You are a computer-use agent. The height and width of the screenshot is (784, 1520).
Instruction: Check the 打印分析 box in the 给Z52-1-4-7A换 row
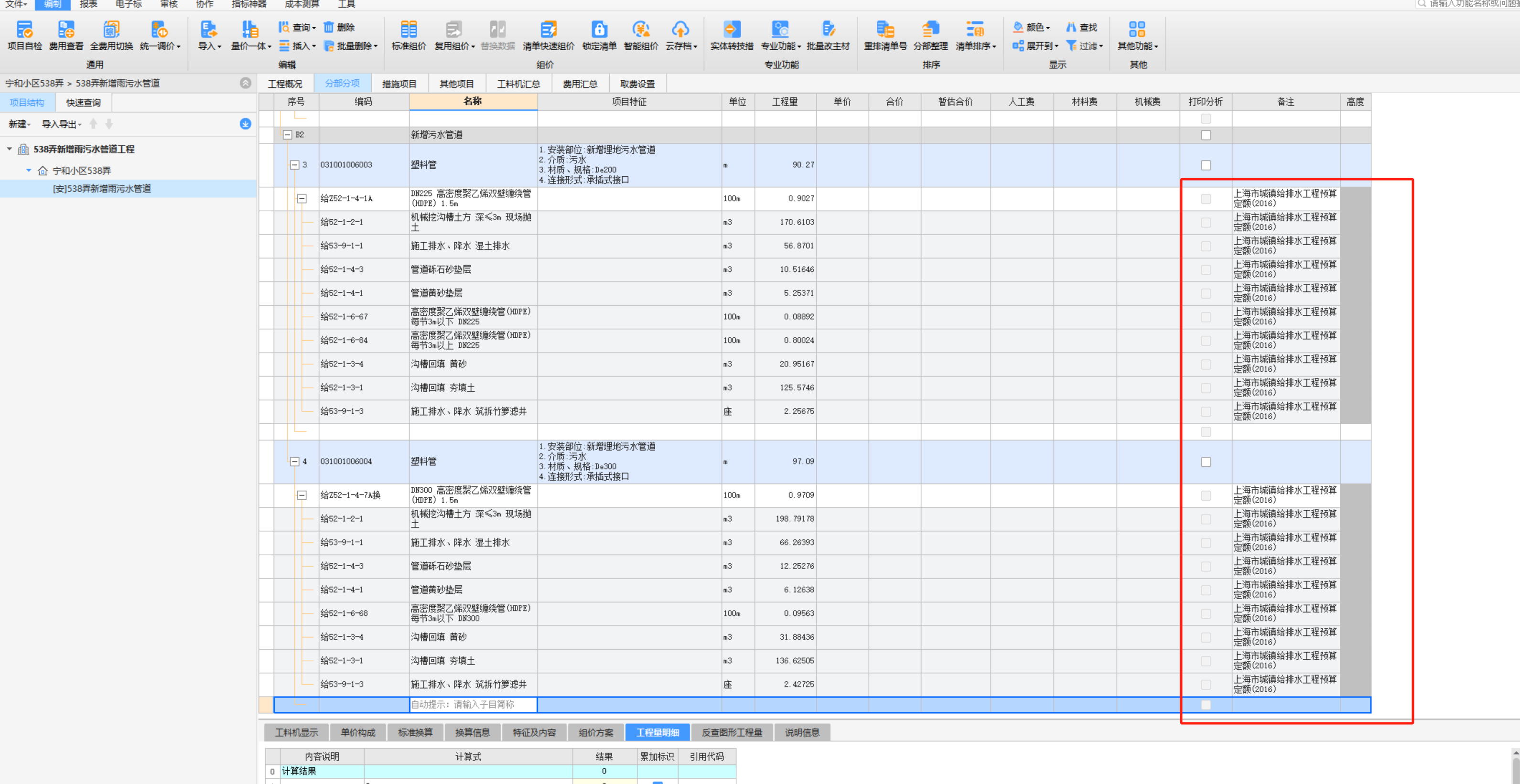click(1206, 495)
